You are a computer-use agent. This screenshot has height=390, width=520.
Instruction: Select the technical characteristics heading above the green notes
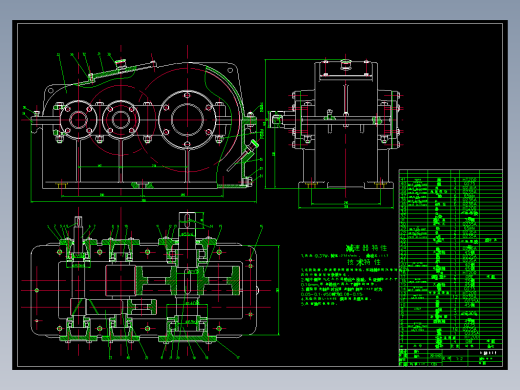pos(364,262)
